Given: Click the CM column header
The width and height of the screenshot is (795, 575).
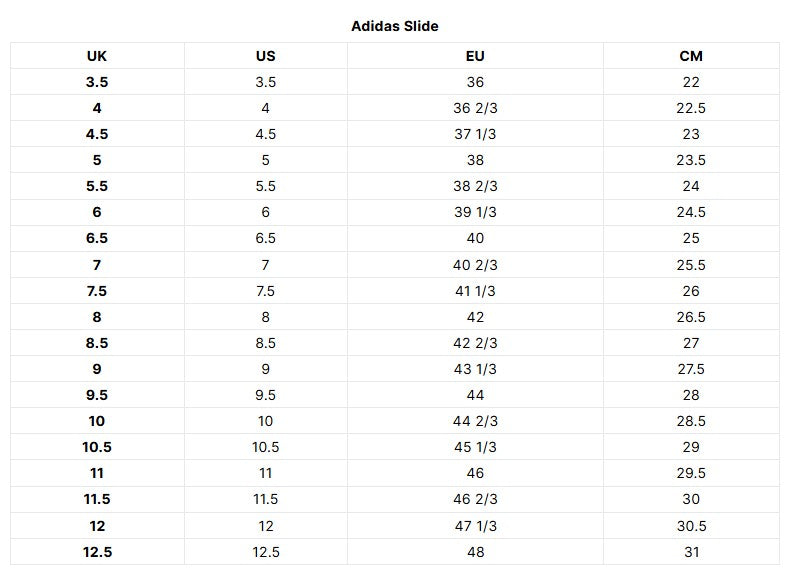Looking at the screenshot, I should (x=691, y=56).
